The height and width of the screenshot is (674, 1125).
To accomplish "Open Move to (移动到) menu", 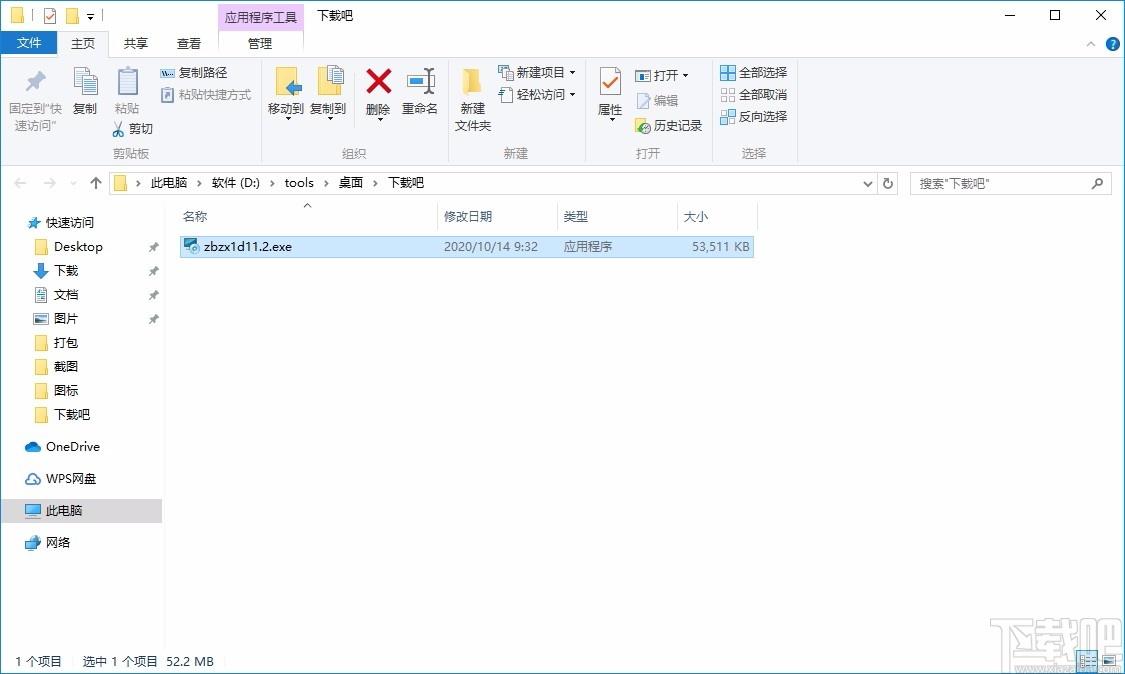I will tap(286, 93).
